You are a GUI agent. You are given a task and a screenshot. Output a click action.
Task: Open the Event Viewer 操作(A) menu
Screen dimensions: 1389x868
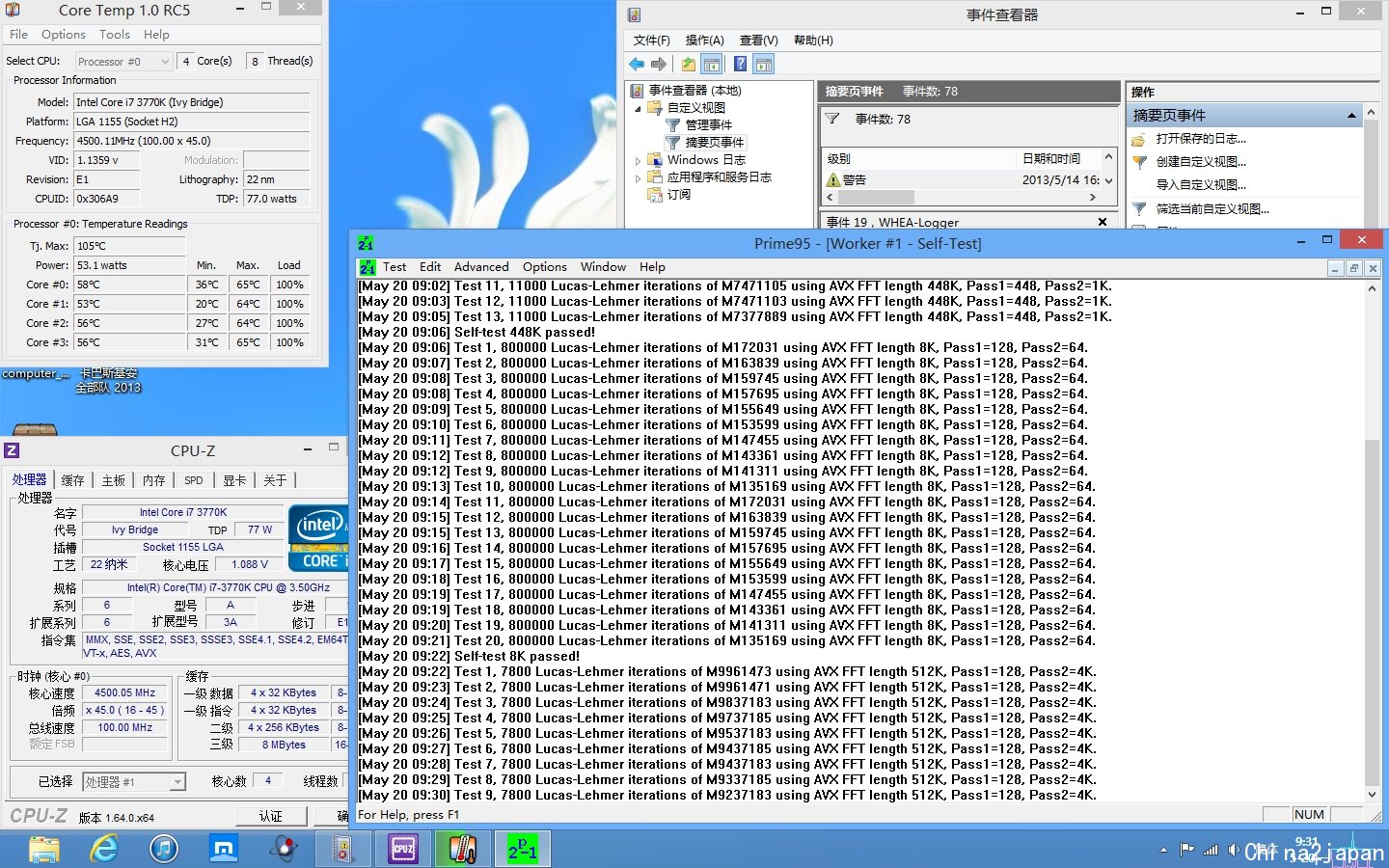(704, 41)
